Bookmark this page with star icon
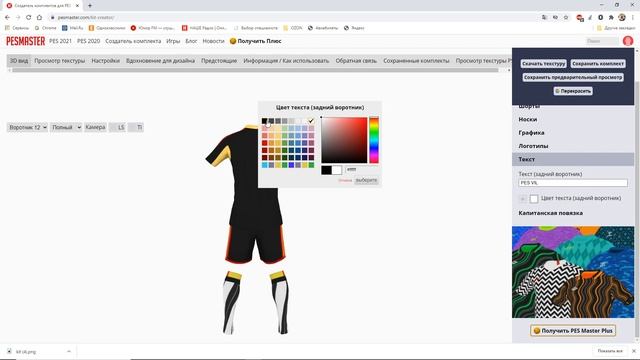This screenshot has width=640, height=360. tap(566, 18)
